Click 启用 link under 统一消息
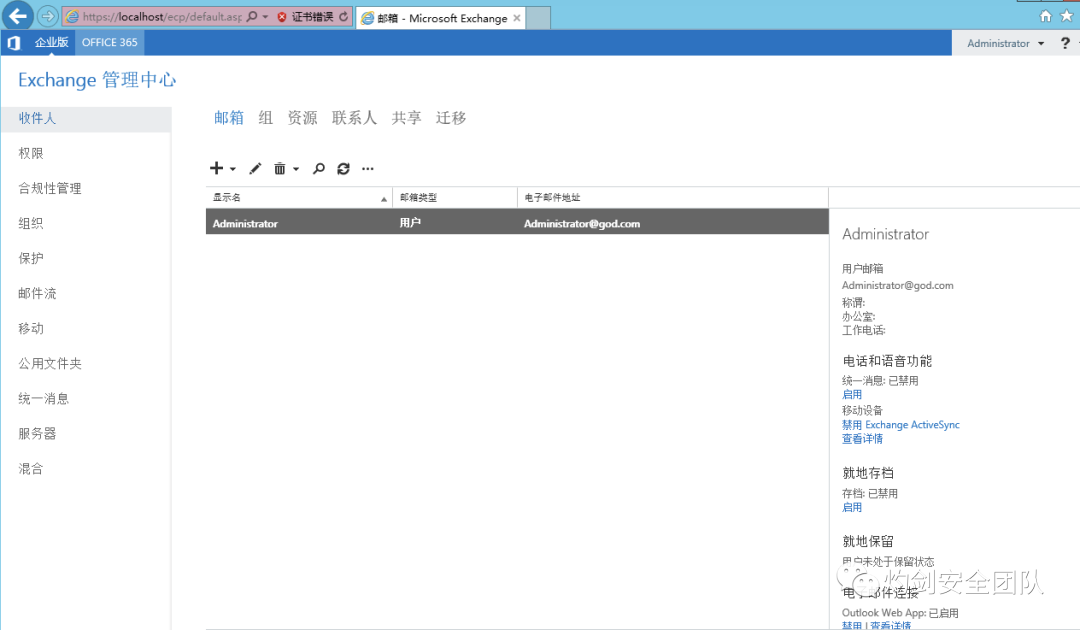 pyautogui.click(x=852, y=395)
